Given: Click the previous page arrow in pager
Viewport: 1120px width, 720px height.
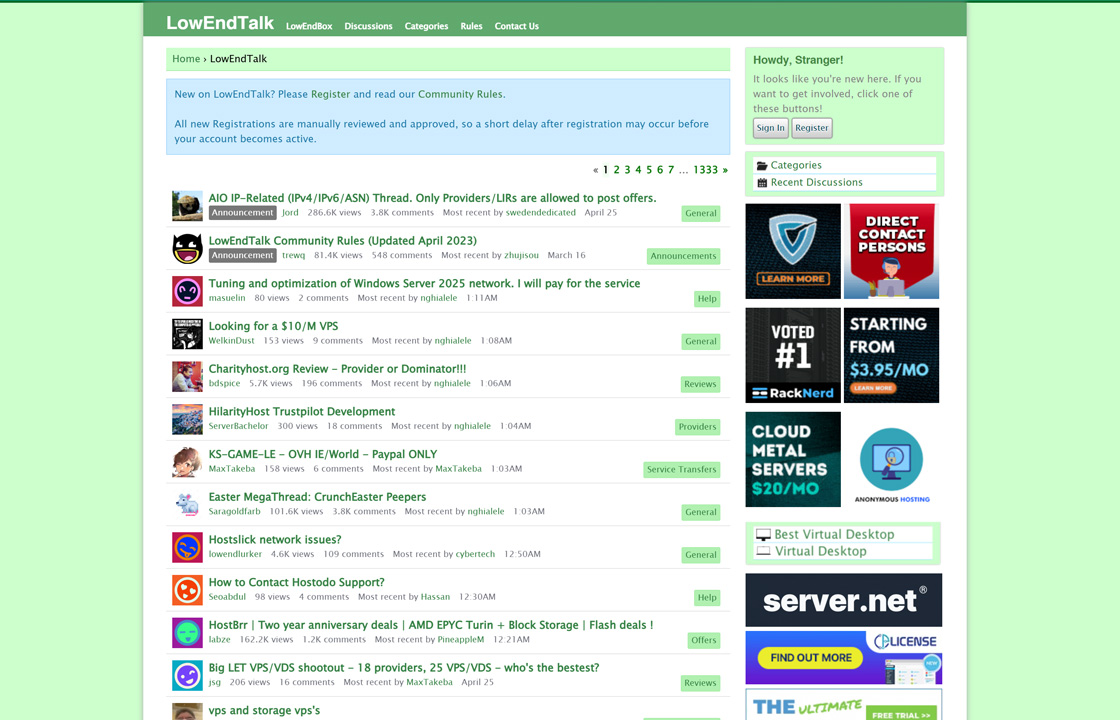Looking at the screenshot, I should click(x=596, y=170).
